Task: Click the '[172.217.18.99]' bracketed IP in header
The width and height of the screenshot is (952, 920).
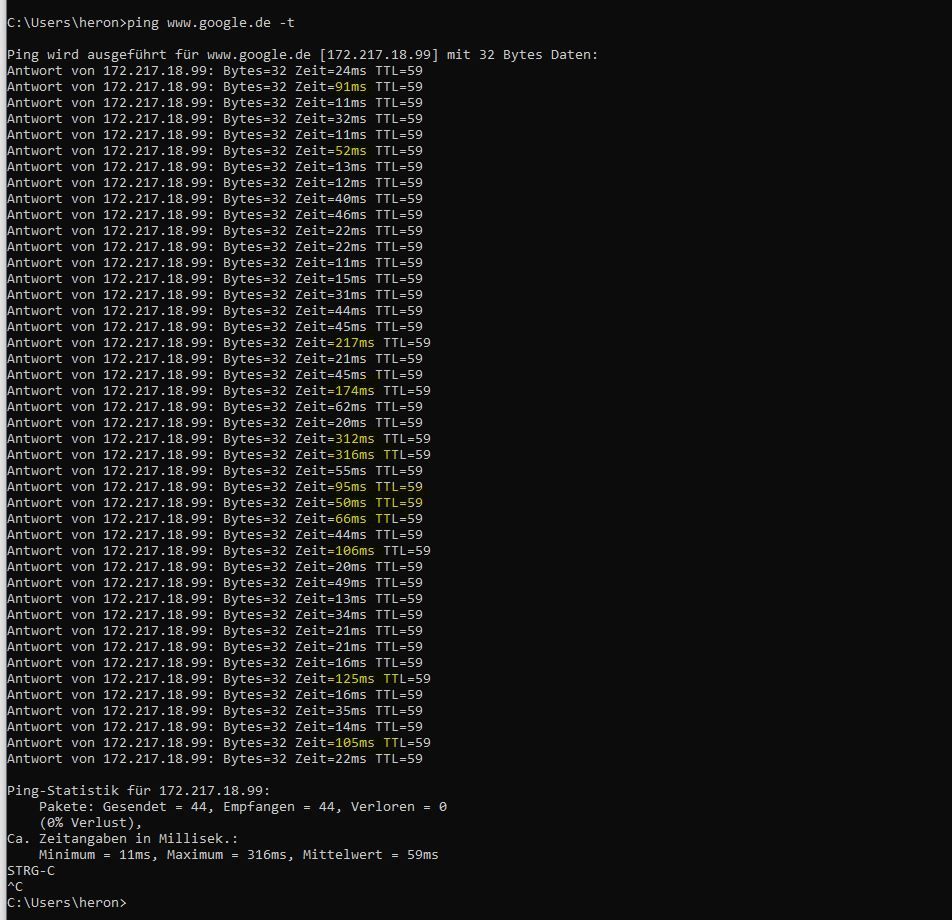Action: coord(379,55)
